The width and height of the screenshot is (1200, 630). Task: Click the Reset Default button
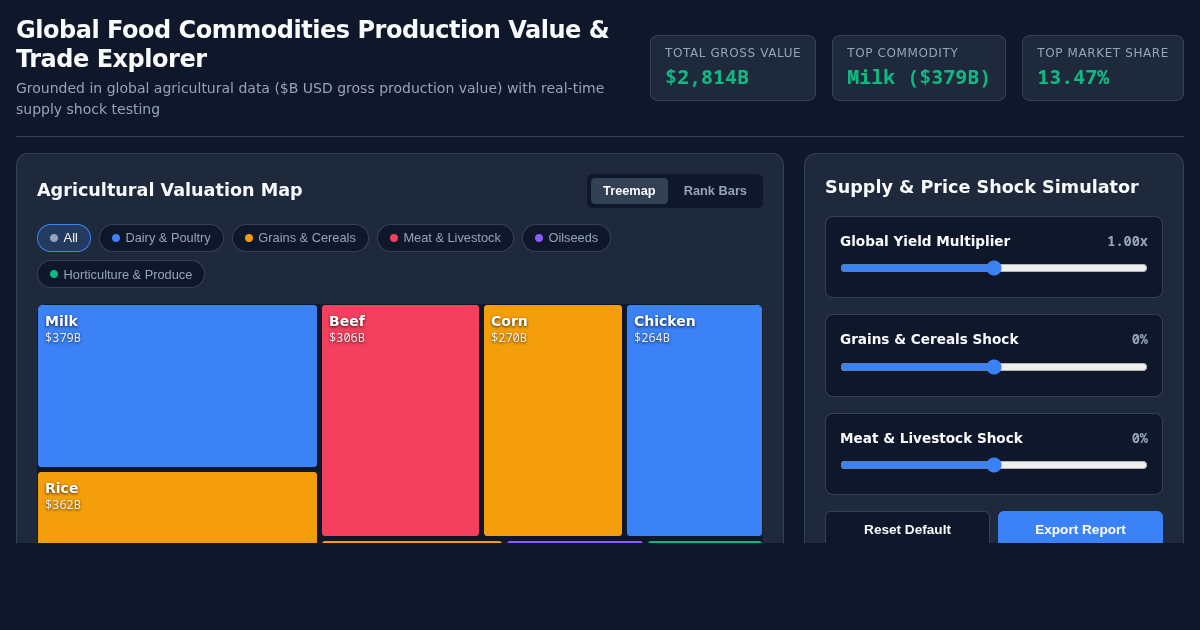(907, 529)
